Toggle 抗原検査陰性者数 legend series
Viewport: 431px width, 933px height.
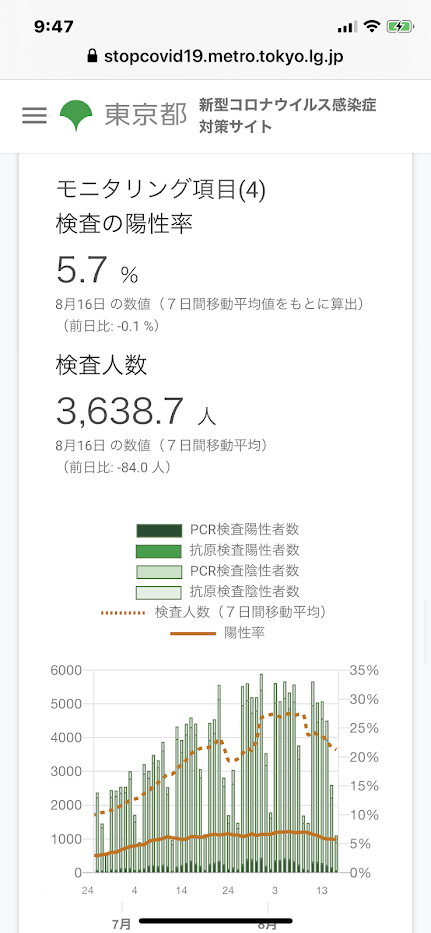click(x=217, y=591)
